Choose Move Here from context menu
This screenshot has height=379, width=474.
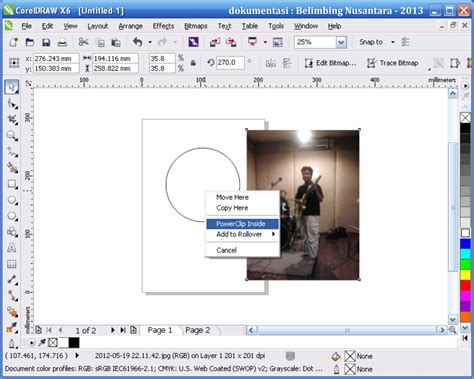tap(242, 197)
